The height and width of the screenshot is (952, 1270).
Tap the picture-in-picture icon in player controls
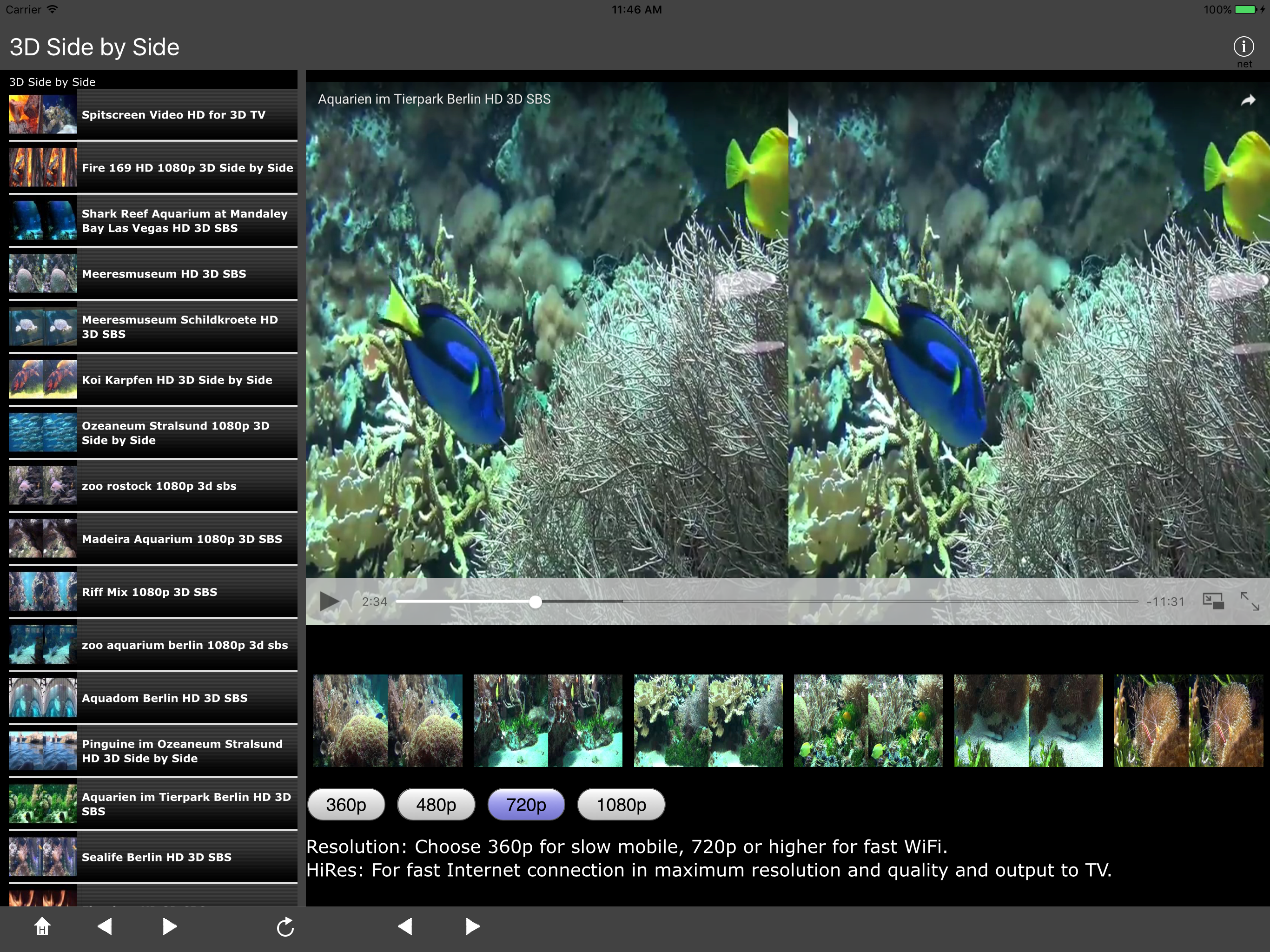pyautogui.click(x=1213, y=601)
